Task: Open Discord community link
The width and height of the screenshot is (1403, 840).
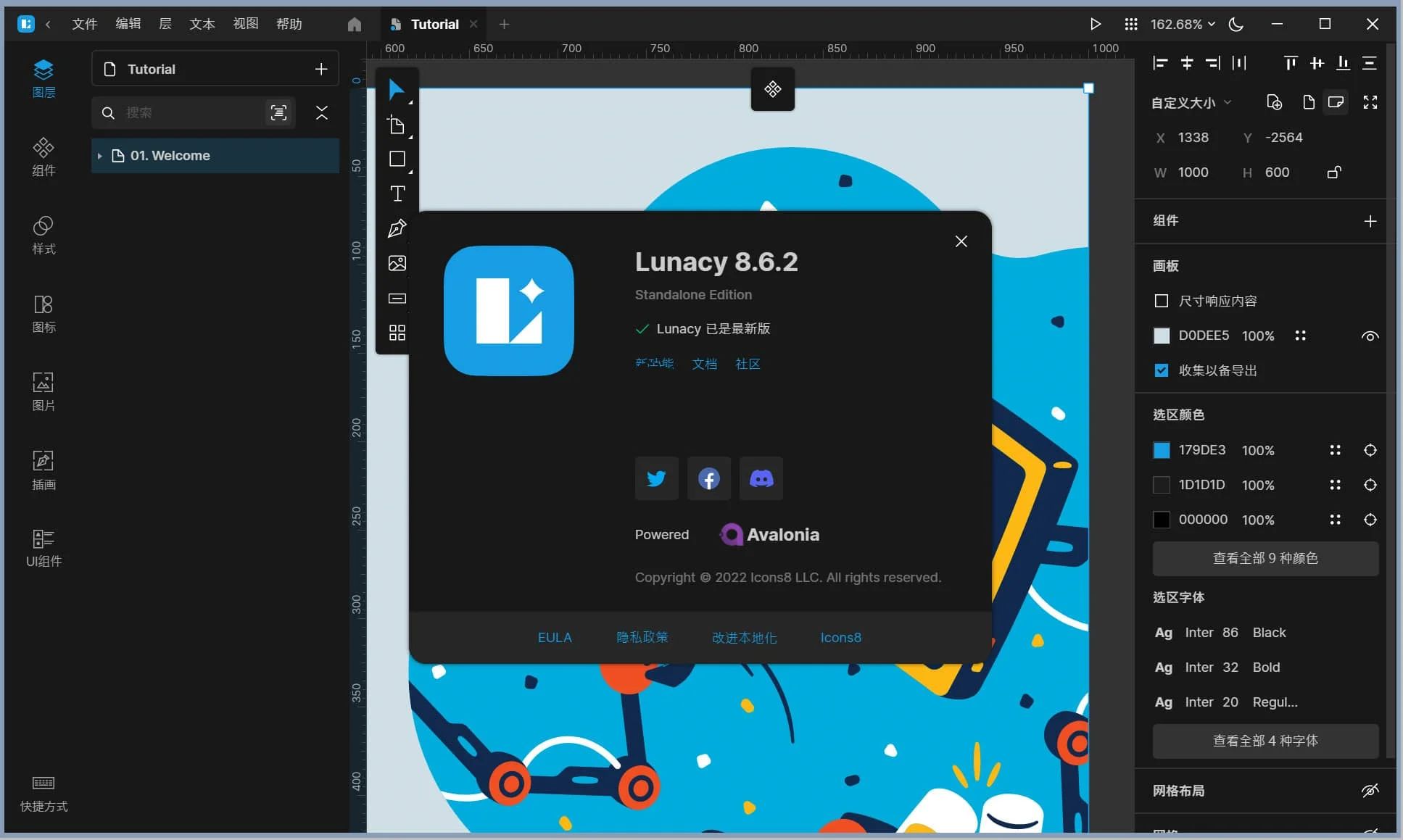Action: (761, 478)
